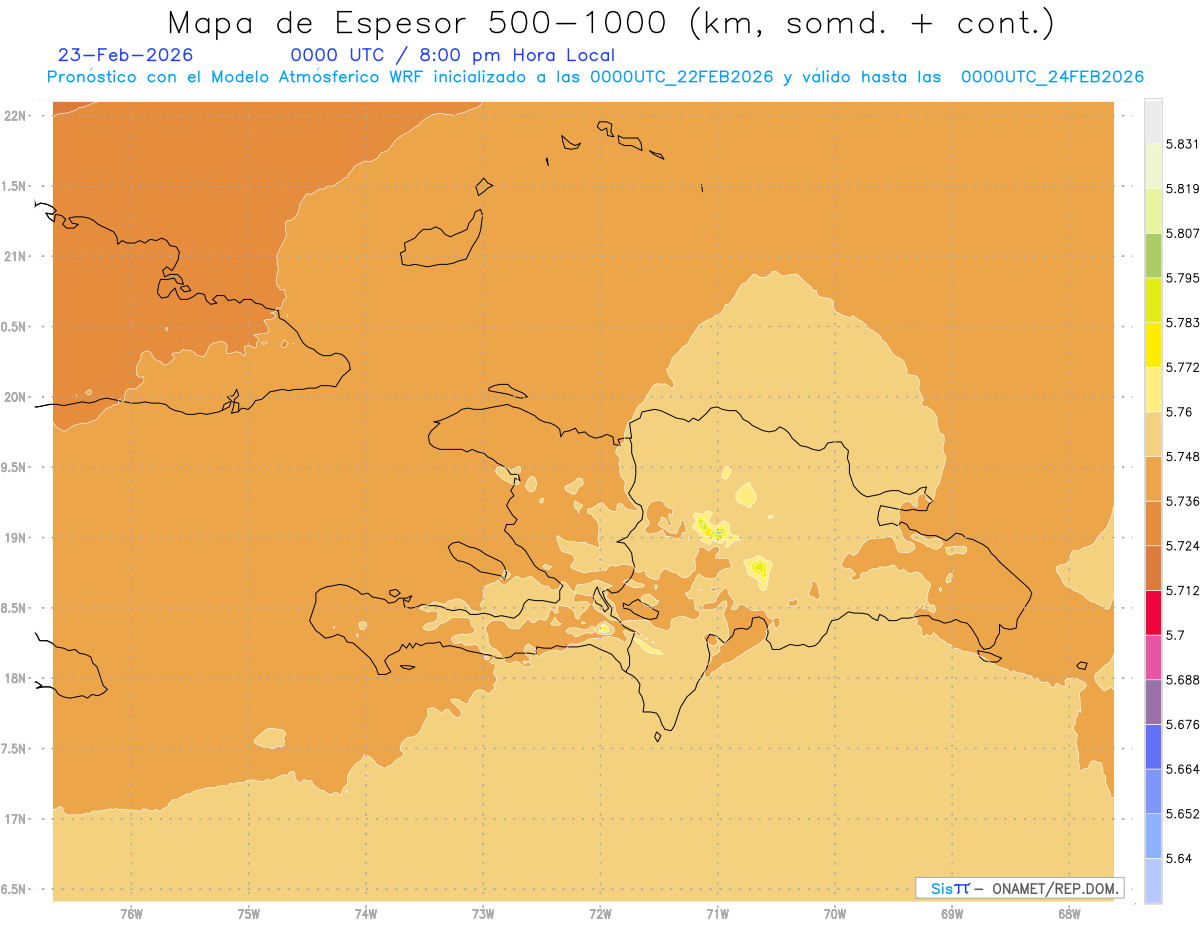Click the colorbar label '5.724'
The width and height of the screenshot is (1200, 927).
(x=1182, y=546)
